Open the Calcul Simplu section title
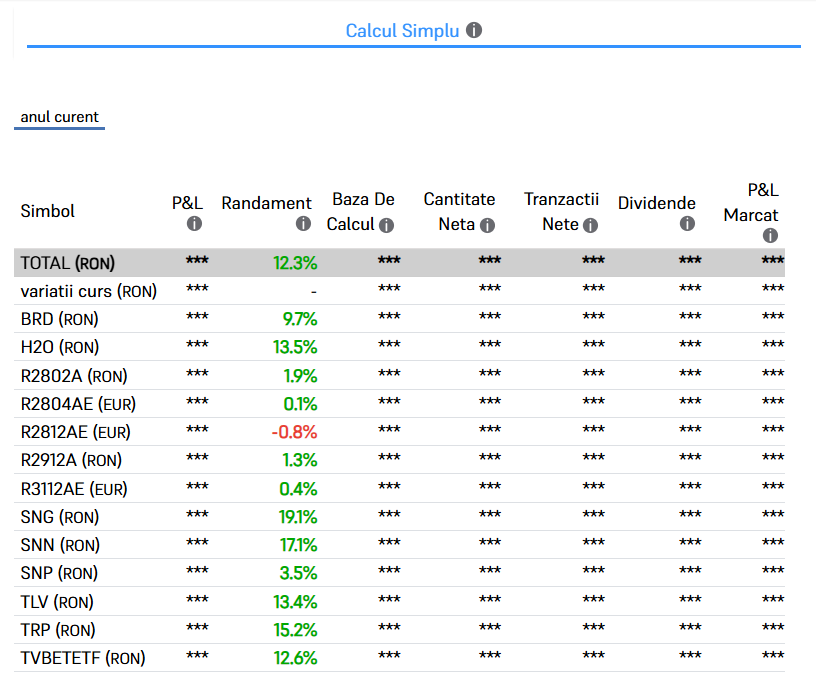This screenshot has width=816, height=697. click(402, 31)
